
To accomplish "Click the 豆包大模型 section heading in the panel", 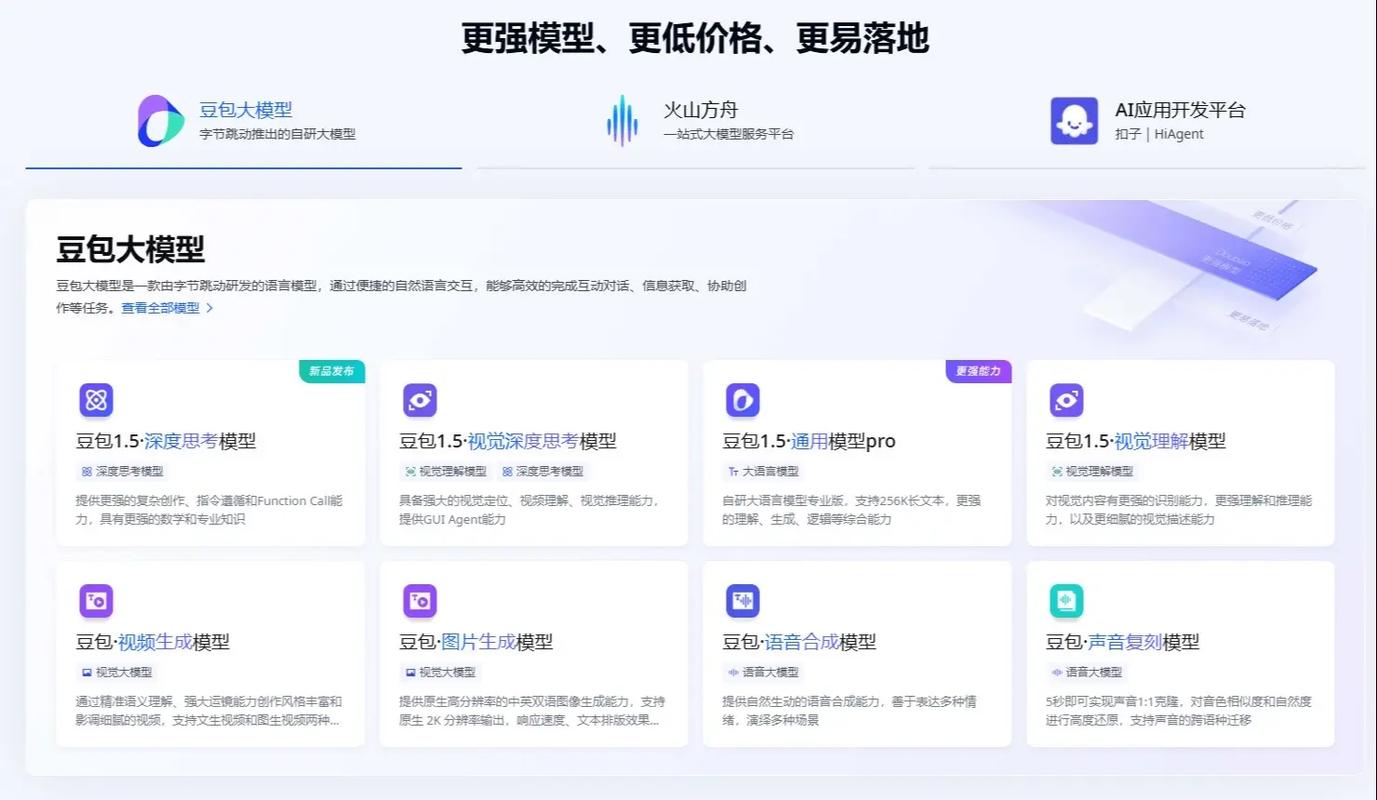I will (x=131, y=249).
